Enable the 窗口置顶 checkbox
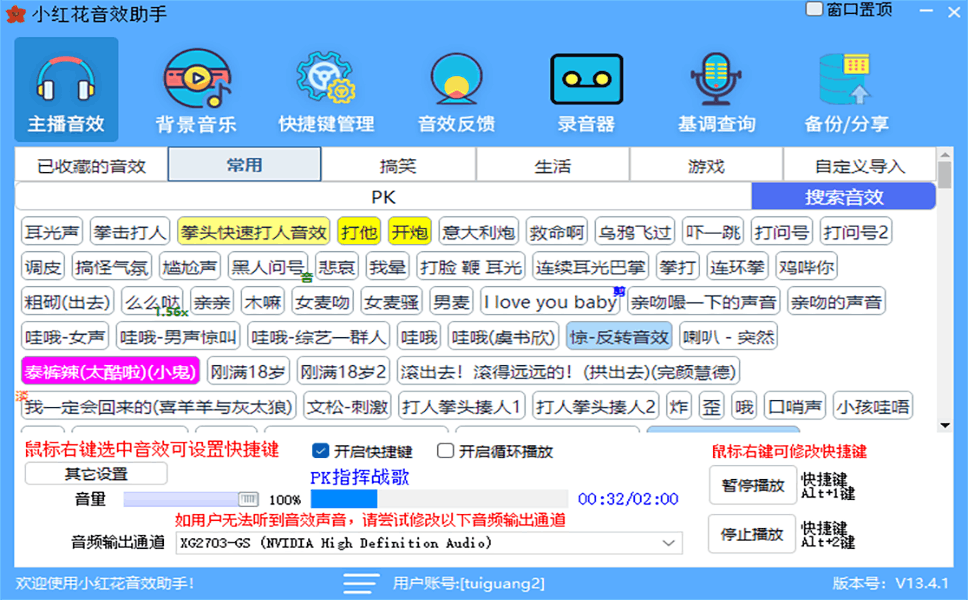Viewport: 968px width, 600px height. tap(814, 9)
